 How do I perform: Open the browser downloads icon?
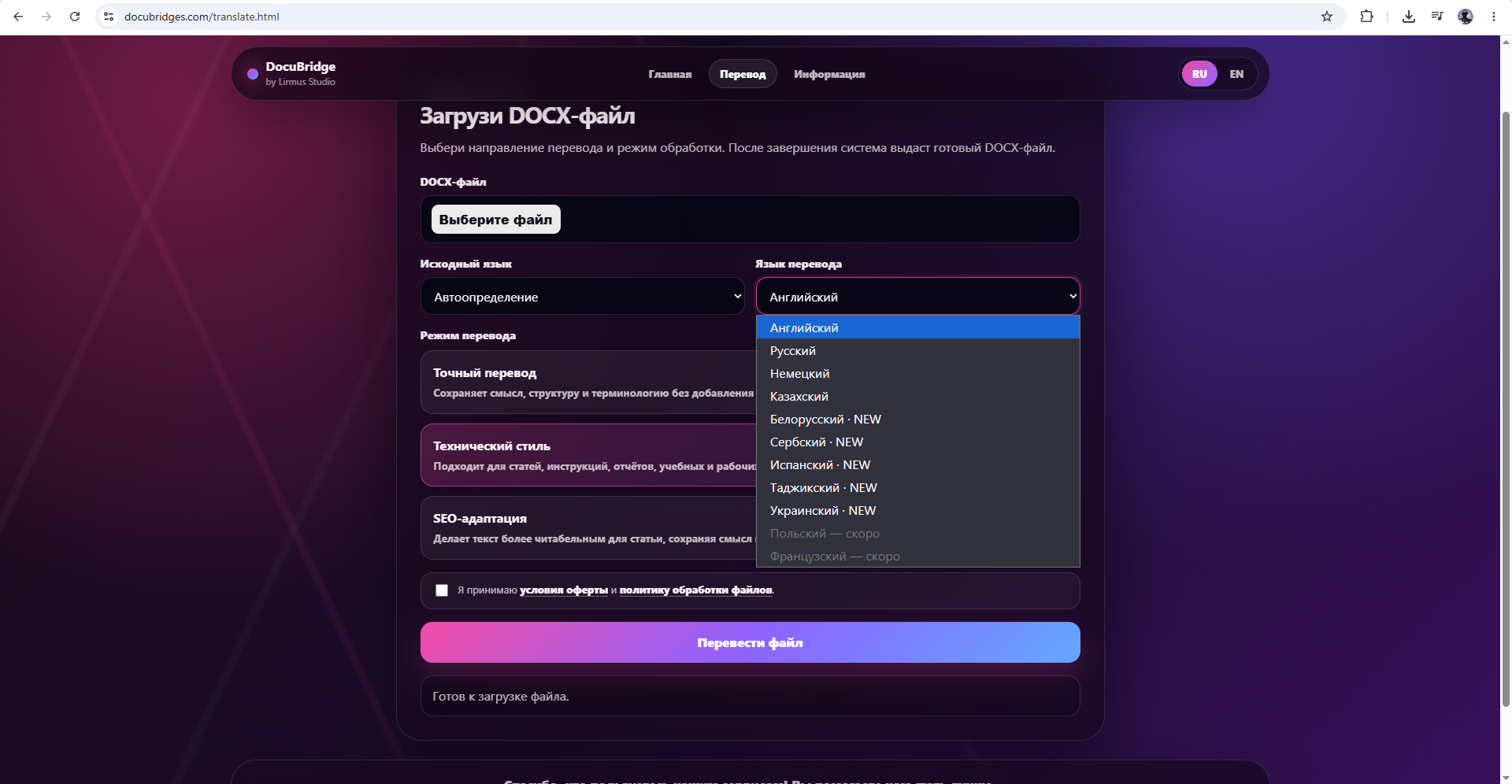pos(1409,17)
